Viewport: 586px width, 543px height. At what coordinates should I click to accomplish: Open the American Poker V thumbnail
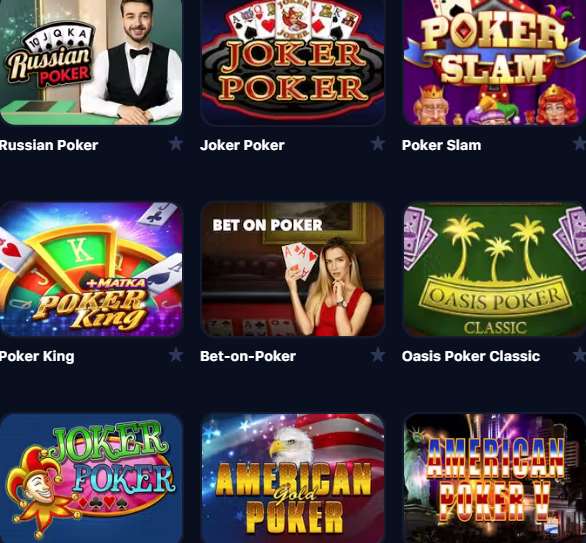coord(494,478)
